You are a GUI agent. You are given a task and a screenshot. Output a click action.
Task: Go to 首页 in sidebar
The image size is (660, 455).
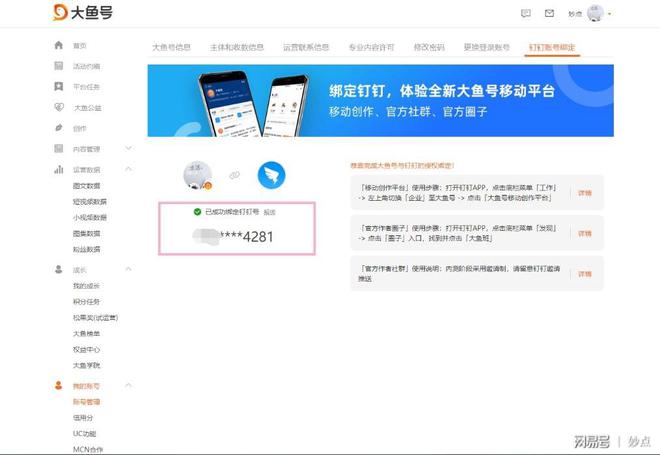coord(80,45)
